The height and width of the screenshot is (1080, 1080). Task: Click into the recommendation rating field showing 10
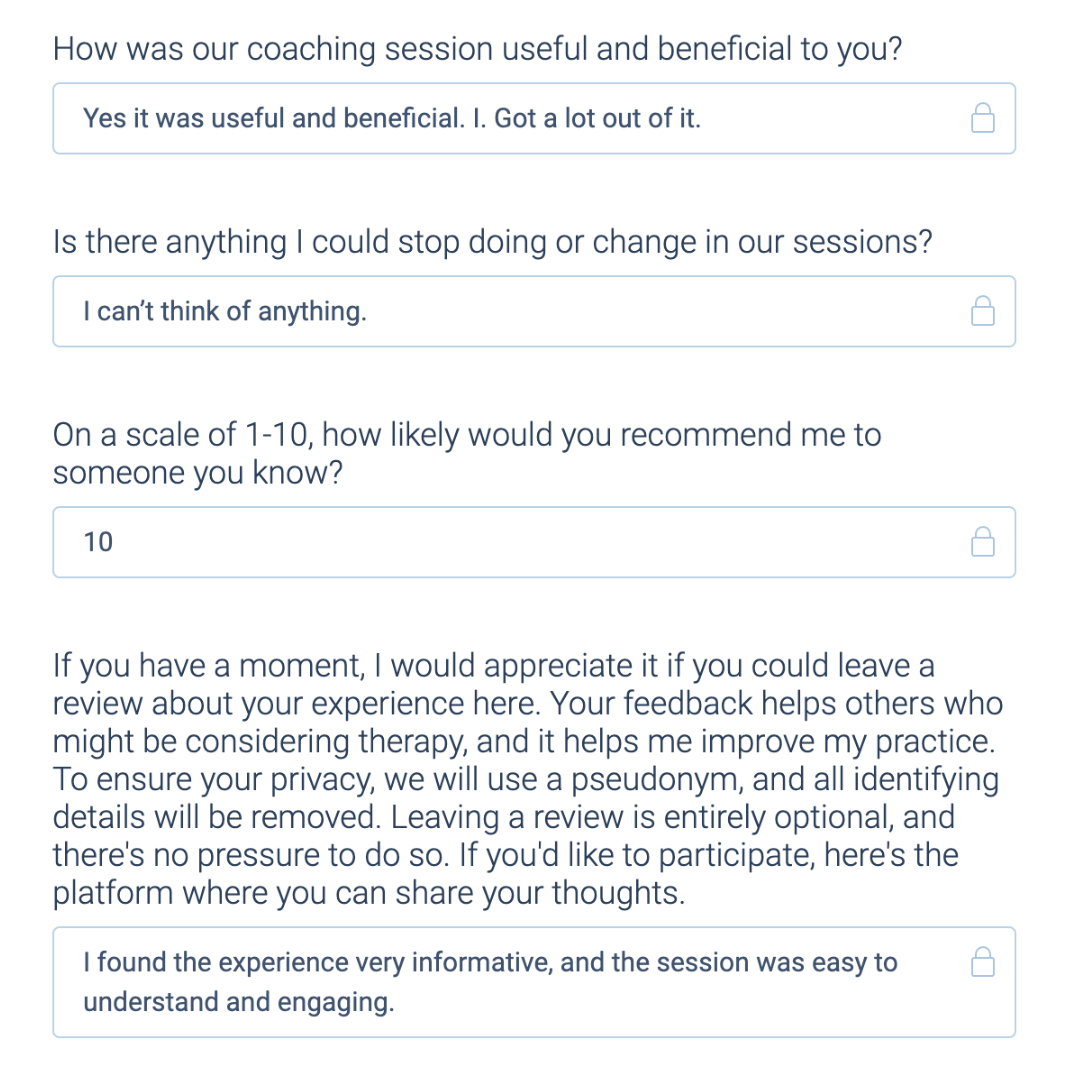pyautogui.click(x=534, y=542)
